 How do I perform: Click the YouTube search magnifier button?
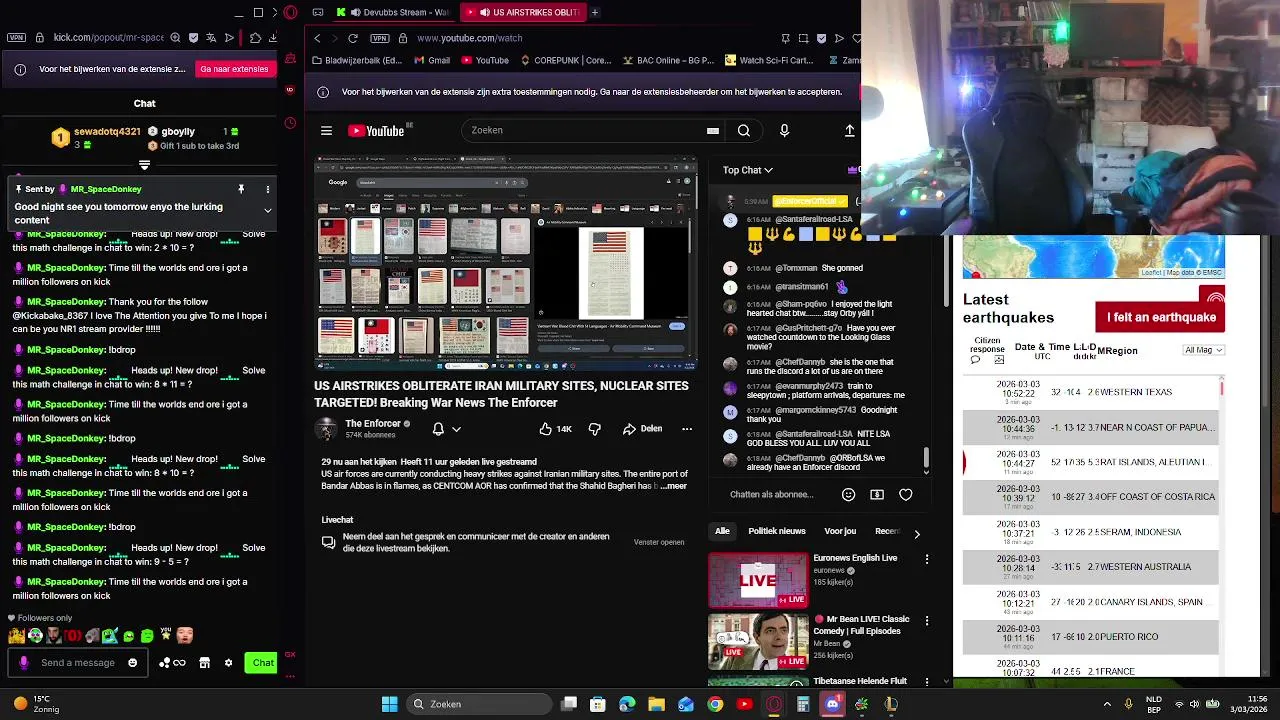[x=743, y=130]
